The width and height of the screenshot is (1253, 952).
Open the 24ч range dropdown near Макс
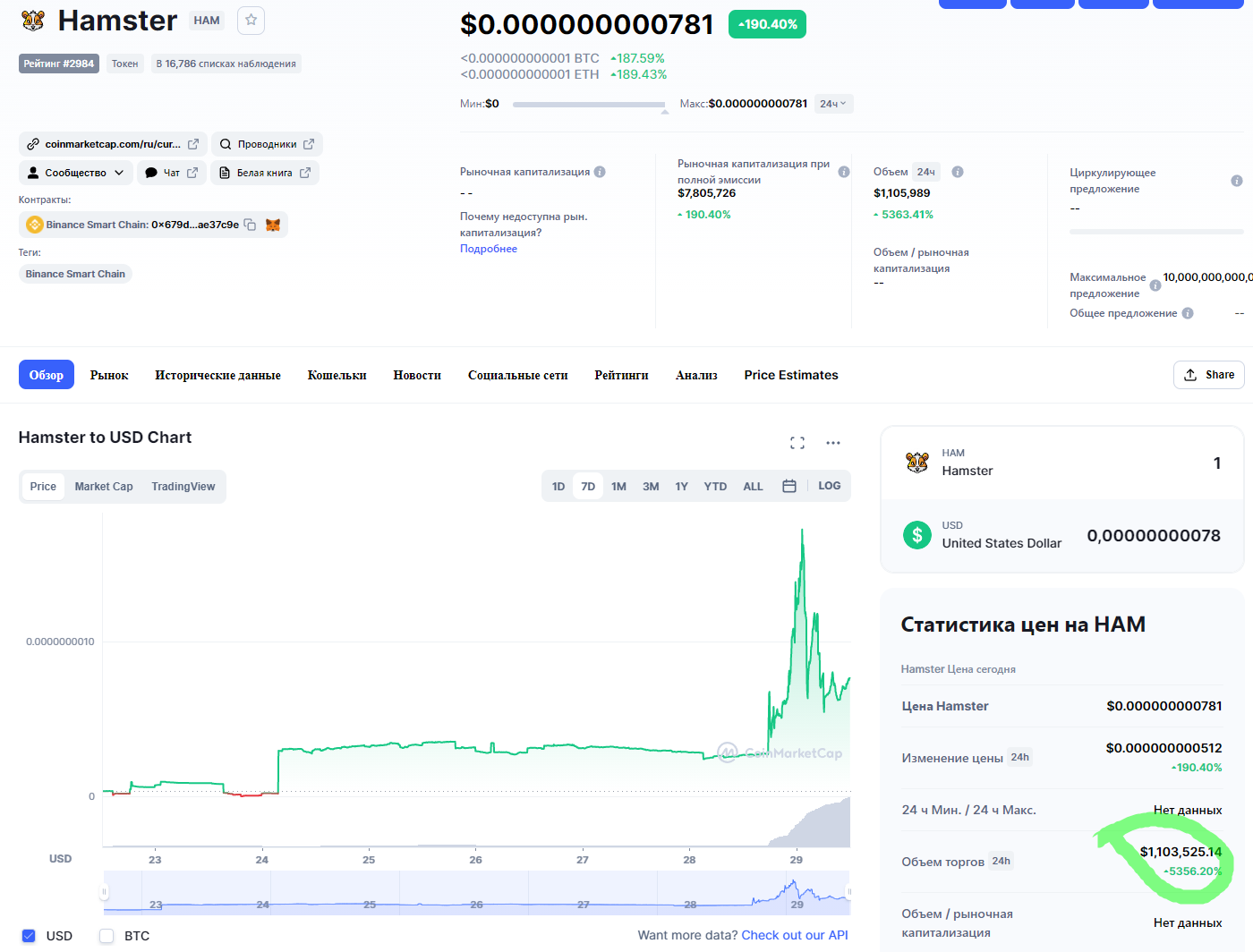(833, 104)
